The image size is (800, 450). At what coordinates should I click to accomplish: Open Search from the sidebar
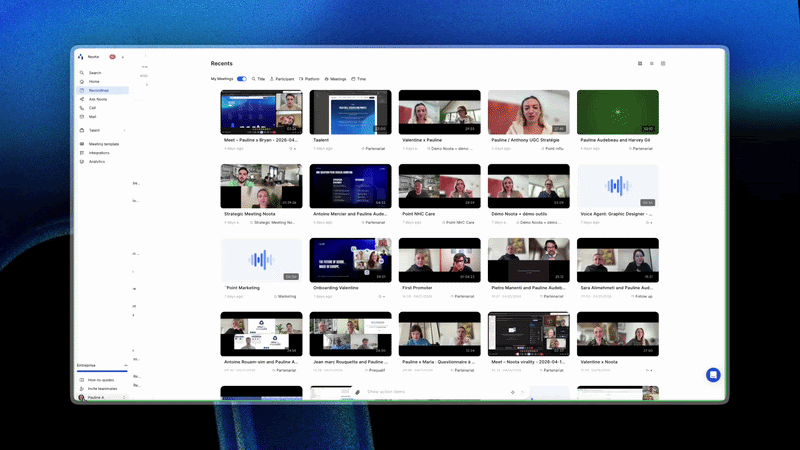pos(95,73)
